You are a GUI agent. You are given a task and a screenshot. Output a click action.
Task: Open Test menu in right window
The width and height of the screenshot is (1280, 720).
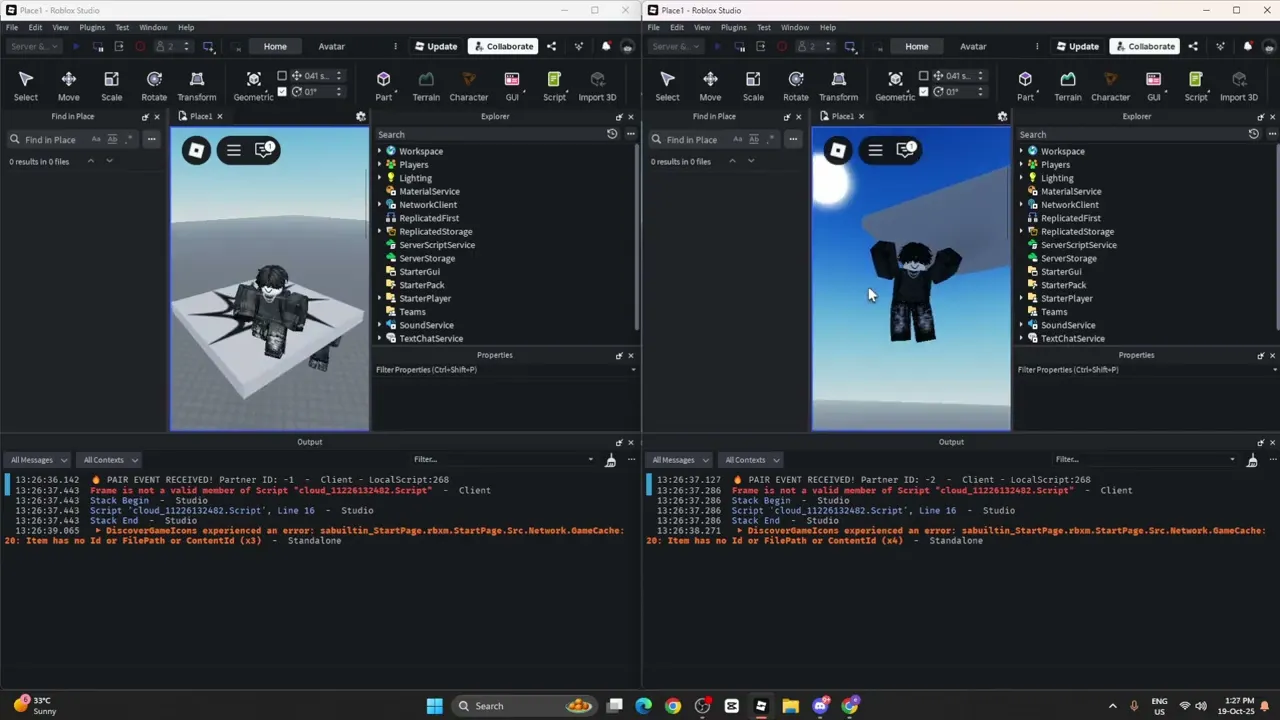764,27
